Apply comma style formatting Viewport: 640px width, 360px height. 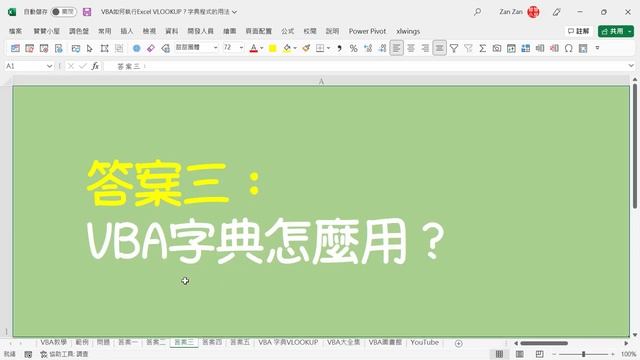[339, 48]
